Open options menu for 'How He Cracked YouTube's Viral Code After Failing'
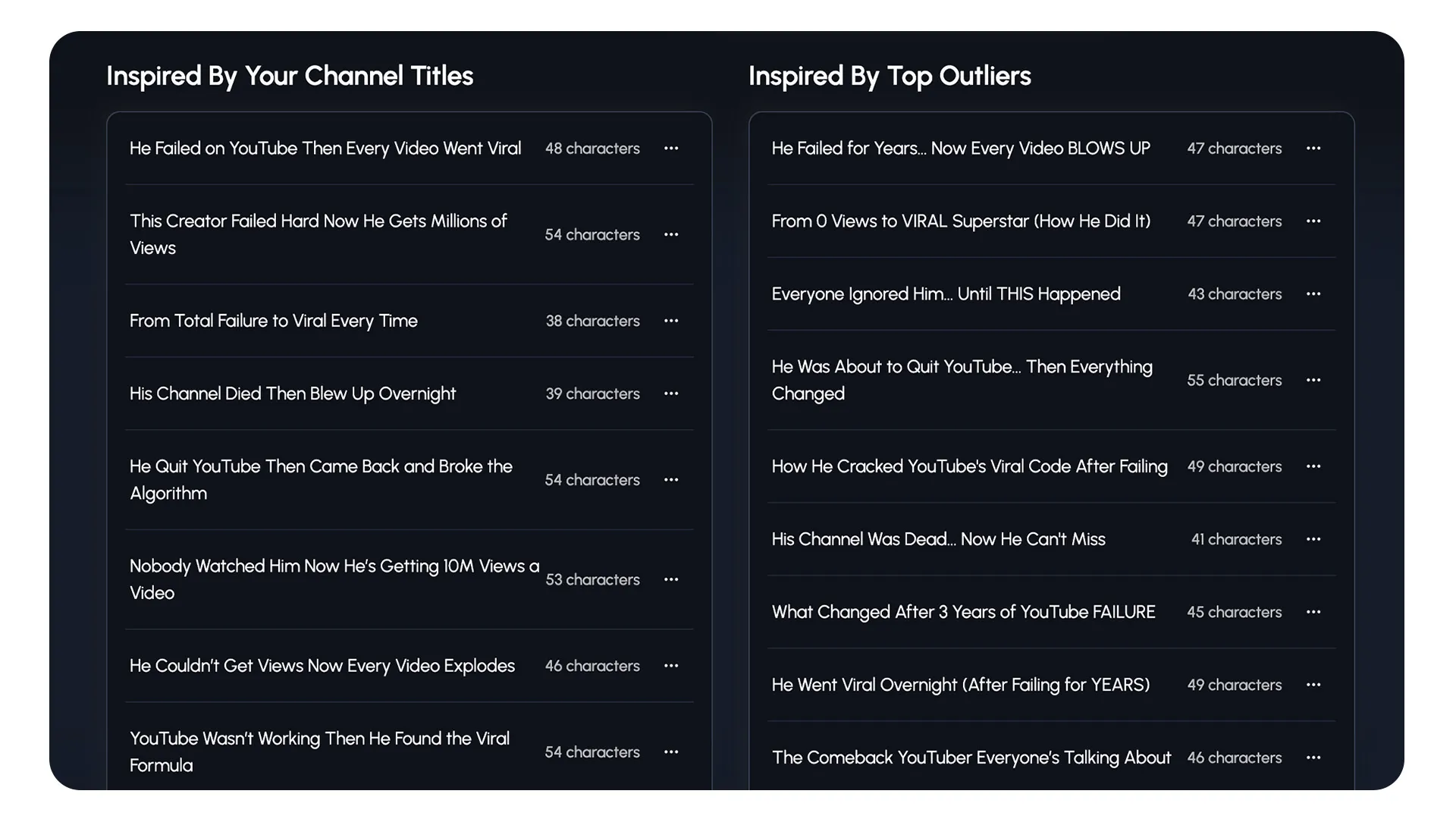 coord(1314,466)
